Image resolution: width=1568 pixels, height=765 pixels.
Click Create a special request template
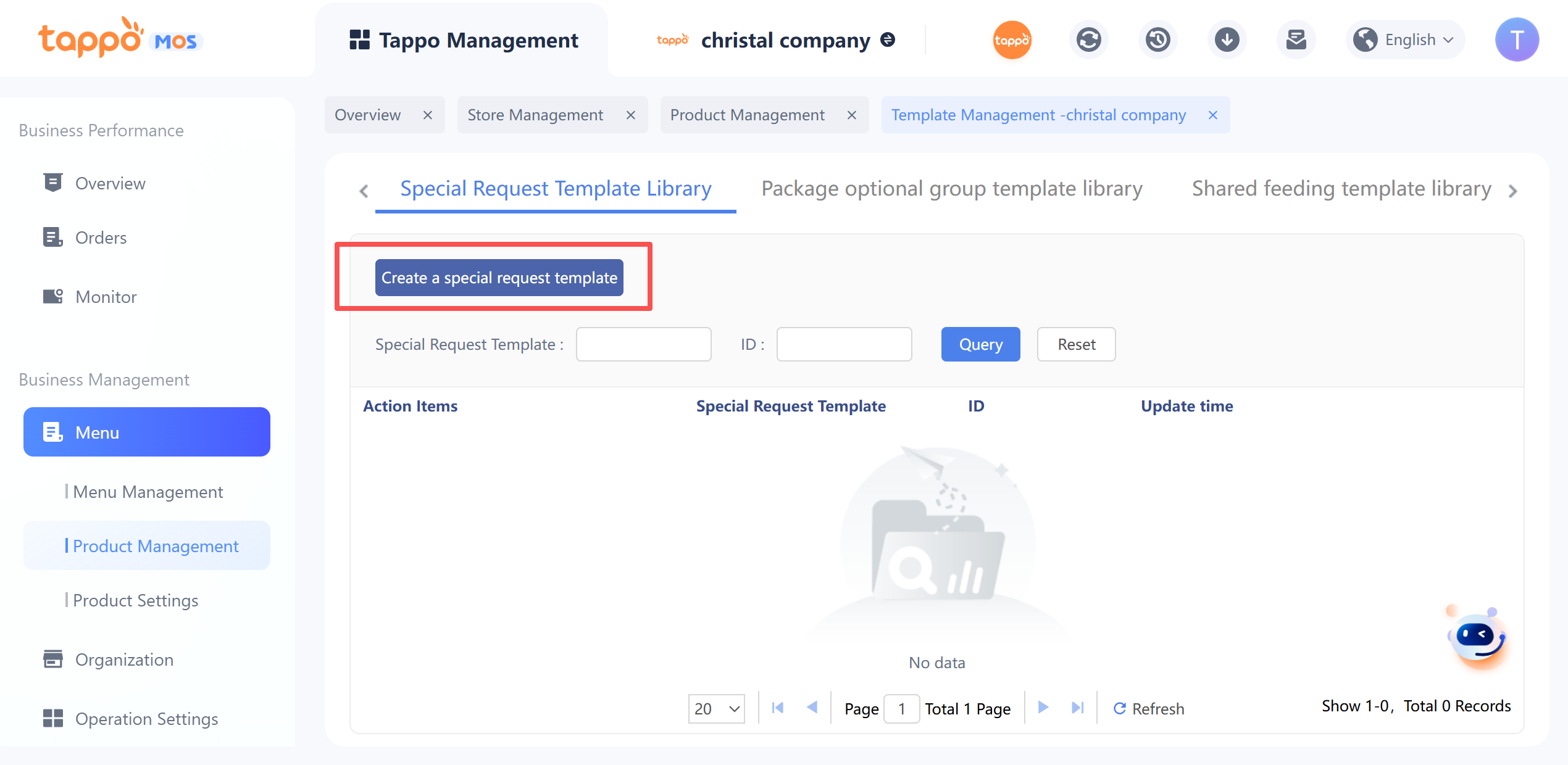pos(499,278)
